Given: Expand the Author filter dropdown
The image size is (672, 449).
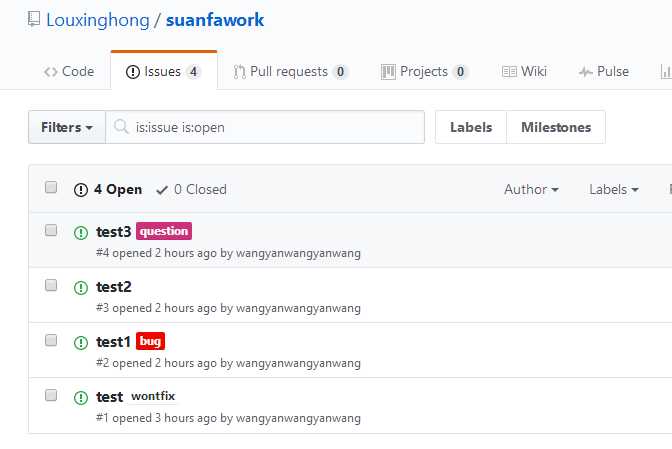Looking at the screenshot, I should coord(531,189).
